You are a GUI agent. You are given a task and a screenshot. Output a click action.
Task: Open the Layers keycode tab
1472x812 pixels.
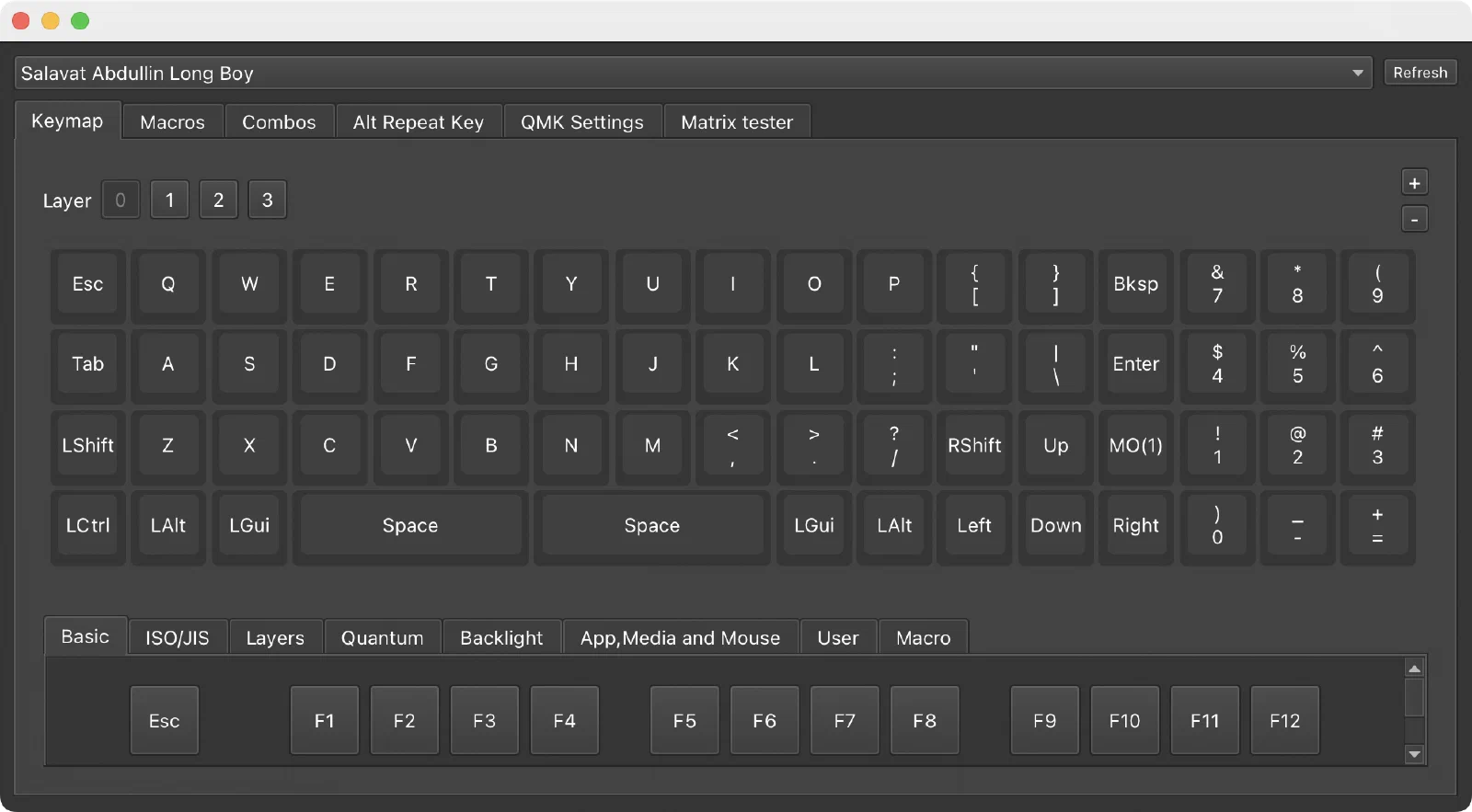click(x=275, y=637)
